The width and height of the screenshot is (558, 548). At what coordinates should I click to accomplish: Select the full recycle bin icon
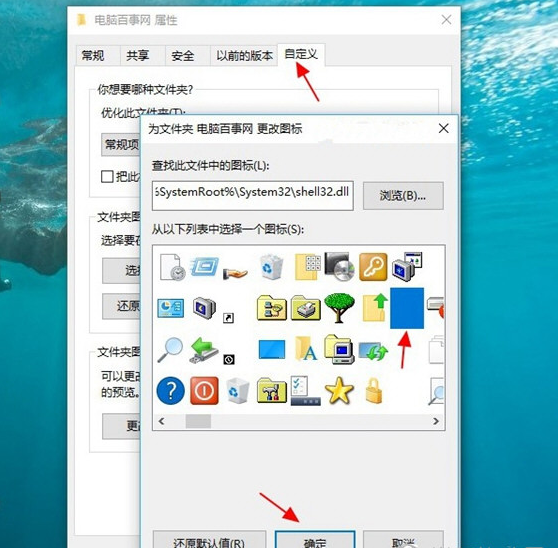point(271,266)
